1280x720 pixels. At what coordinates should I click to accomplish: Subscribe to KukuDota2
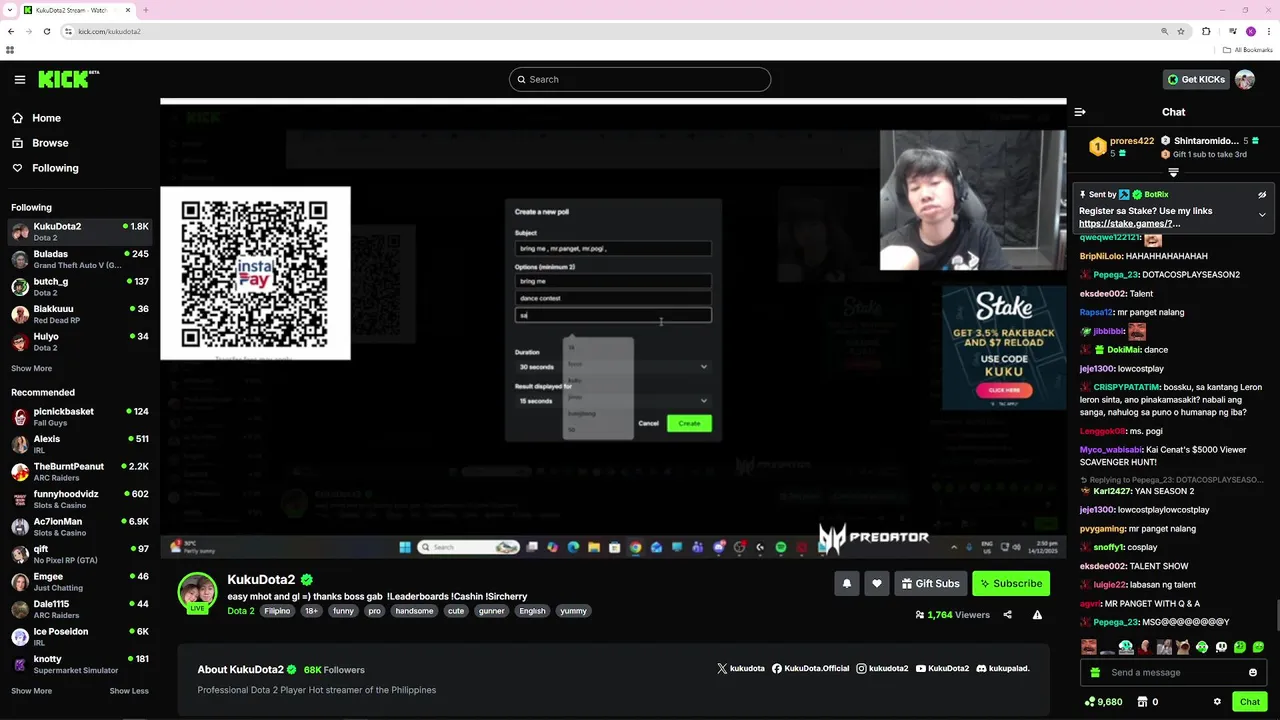click(x=1011, y=583)
